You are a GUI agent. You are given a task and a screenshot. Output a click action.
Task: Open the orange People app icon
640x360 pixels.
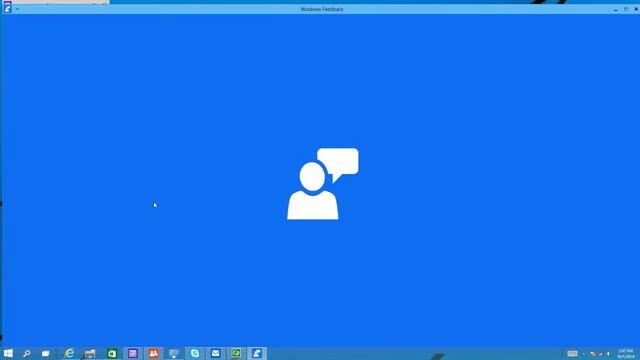click(x=153, y=353)
